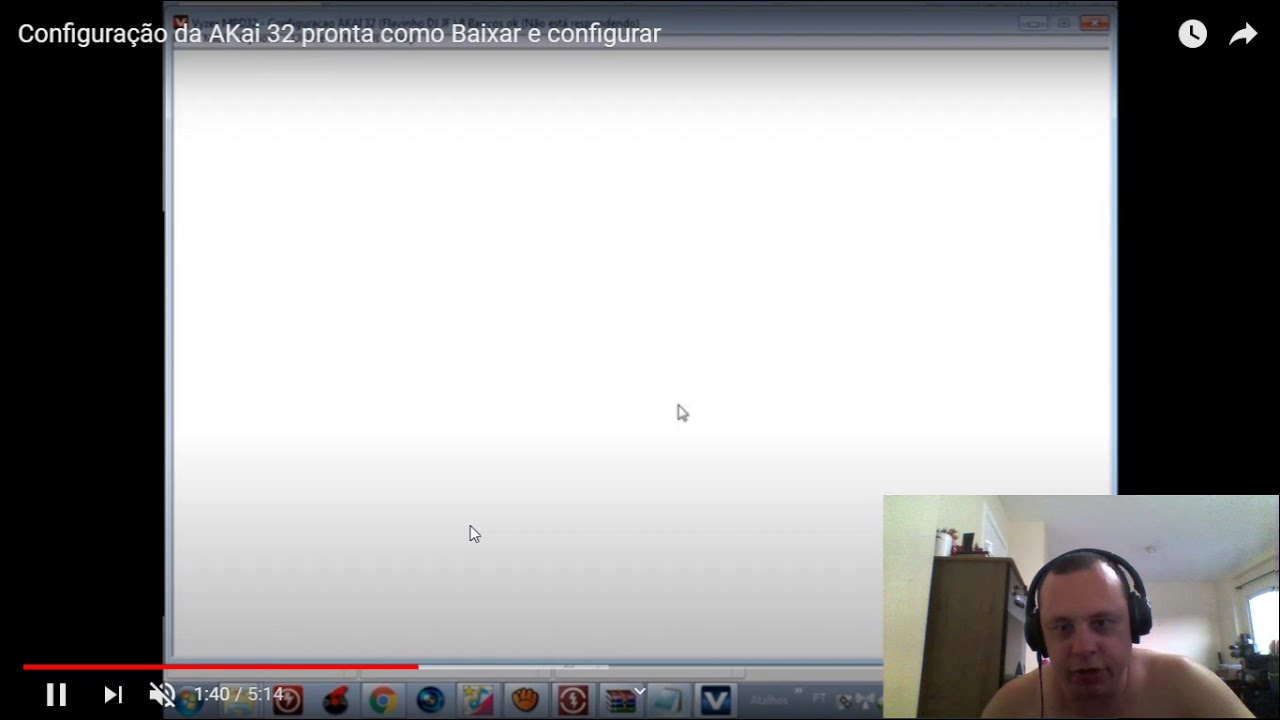Open the notepad-like taskbar icon
1280x720 pixels.
[x=667, y=700]
